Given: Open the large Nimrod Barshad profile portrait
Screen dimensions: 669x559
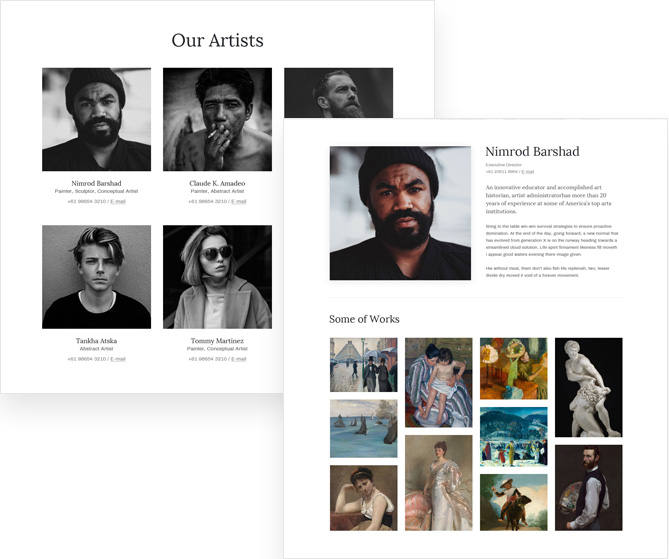Looking at the screenshot, I should 400,213.
